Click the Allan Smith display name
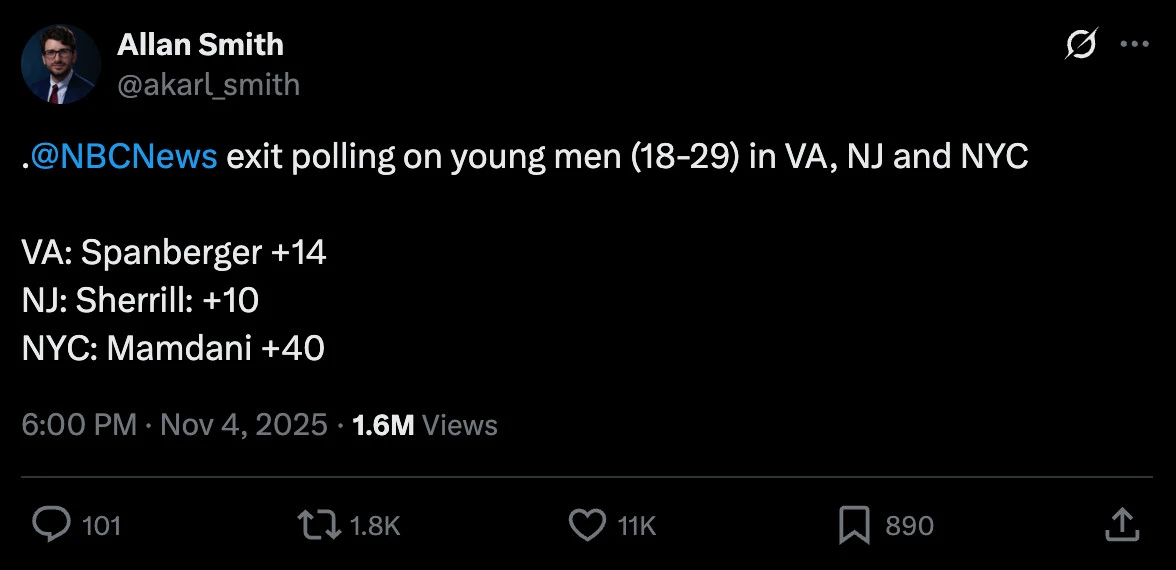 [200, 45]
